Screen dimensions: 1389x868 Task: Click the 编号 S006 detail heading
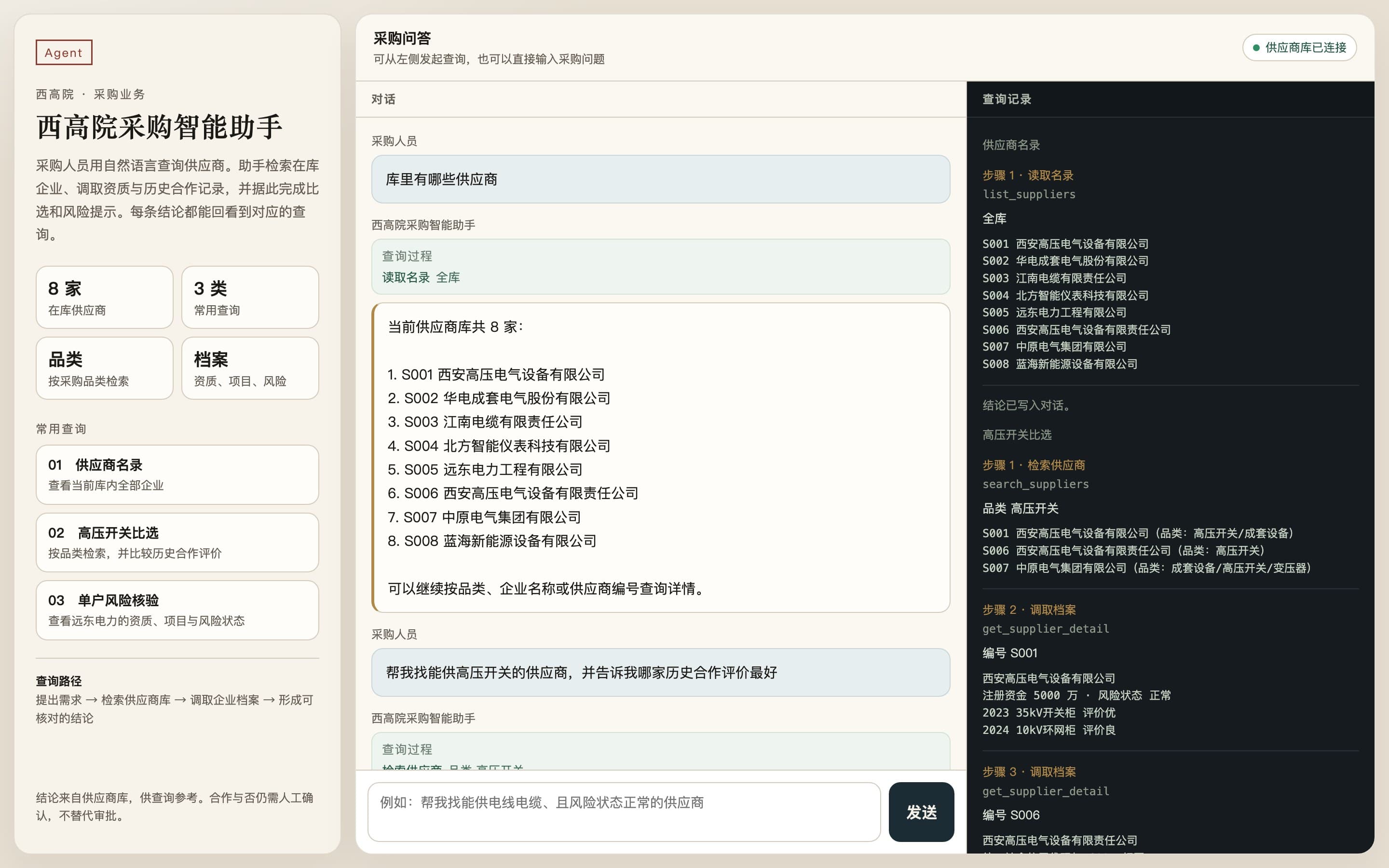click(1011, 814)
